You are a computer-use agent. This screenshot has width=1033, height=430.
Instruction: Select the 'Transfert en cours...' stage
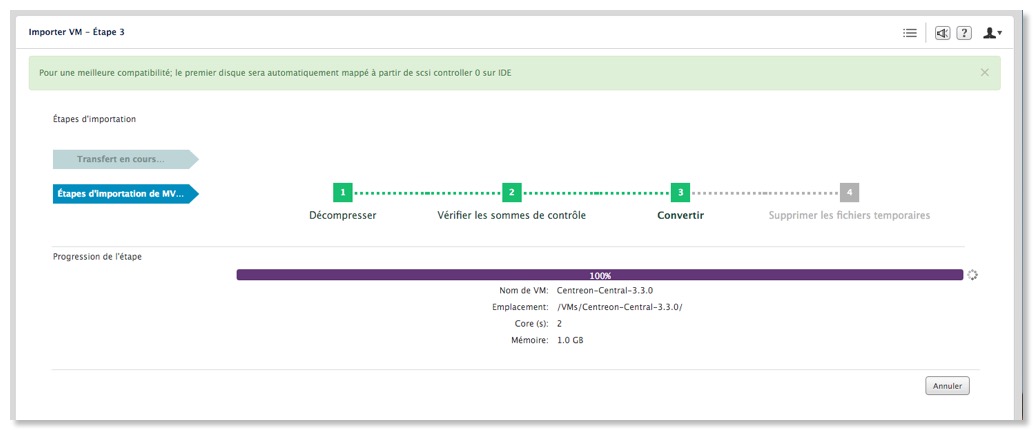(x=126, y=159)
